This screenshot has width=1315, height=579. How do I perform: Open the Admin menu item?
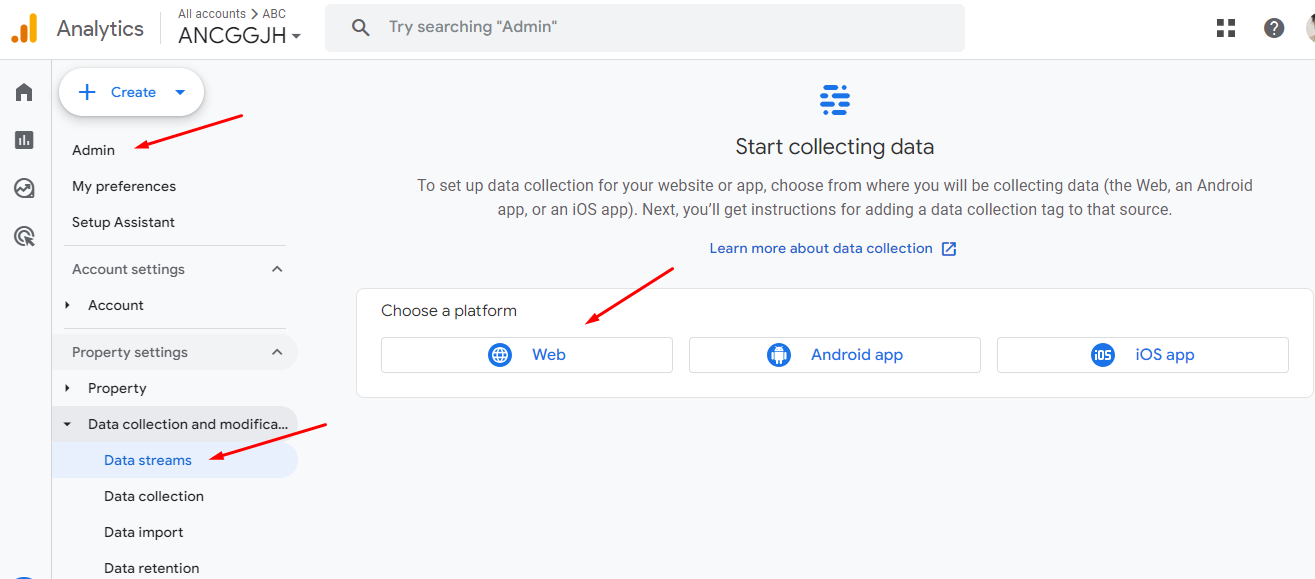(94, 150)
